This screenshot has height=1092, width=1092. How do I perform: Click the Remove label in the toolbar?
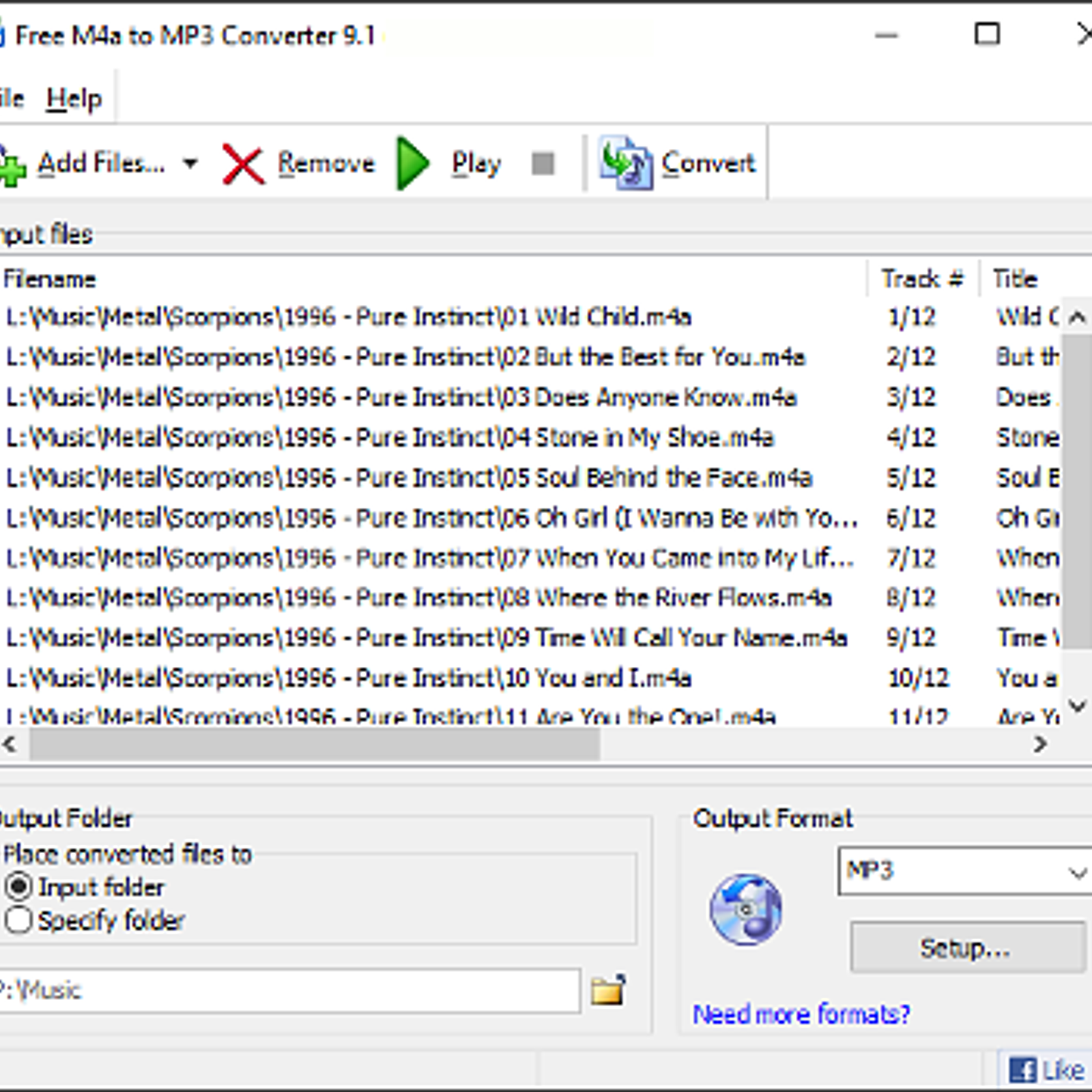pyautogui.click(x=326, y=164)
